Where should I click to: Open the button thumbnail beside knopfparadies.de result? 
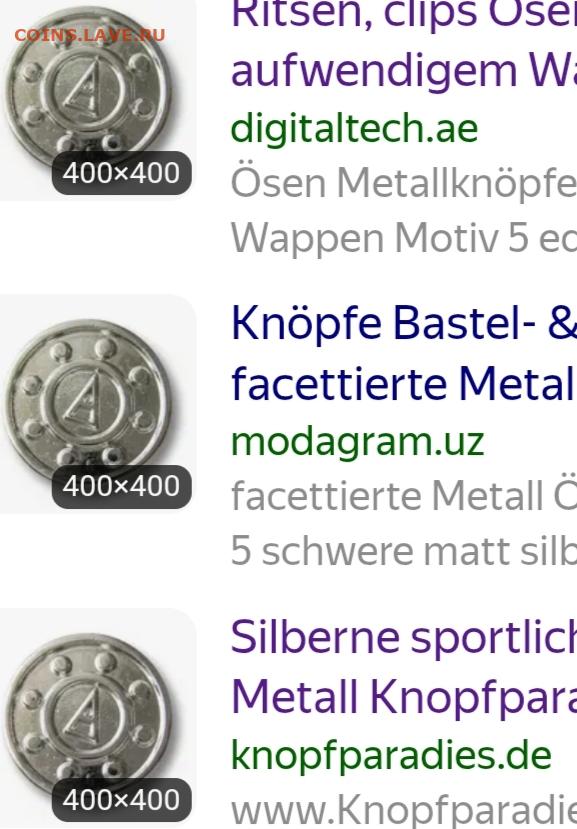coord(98,719)
